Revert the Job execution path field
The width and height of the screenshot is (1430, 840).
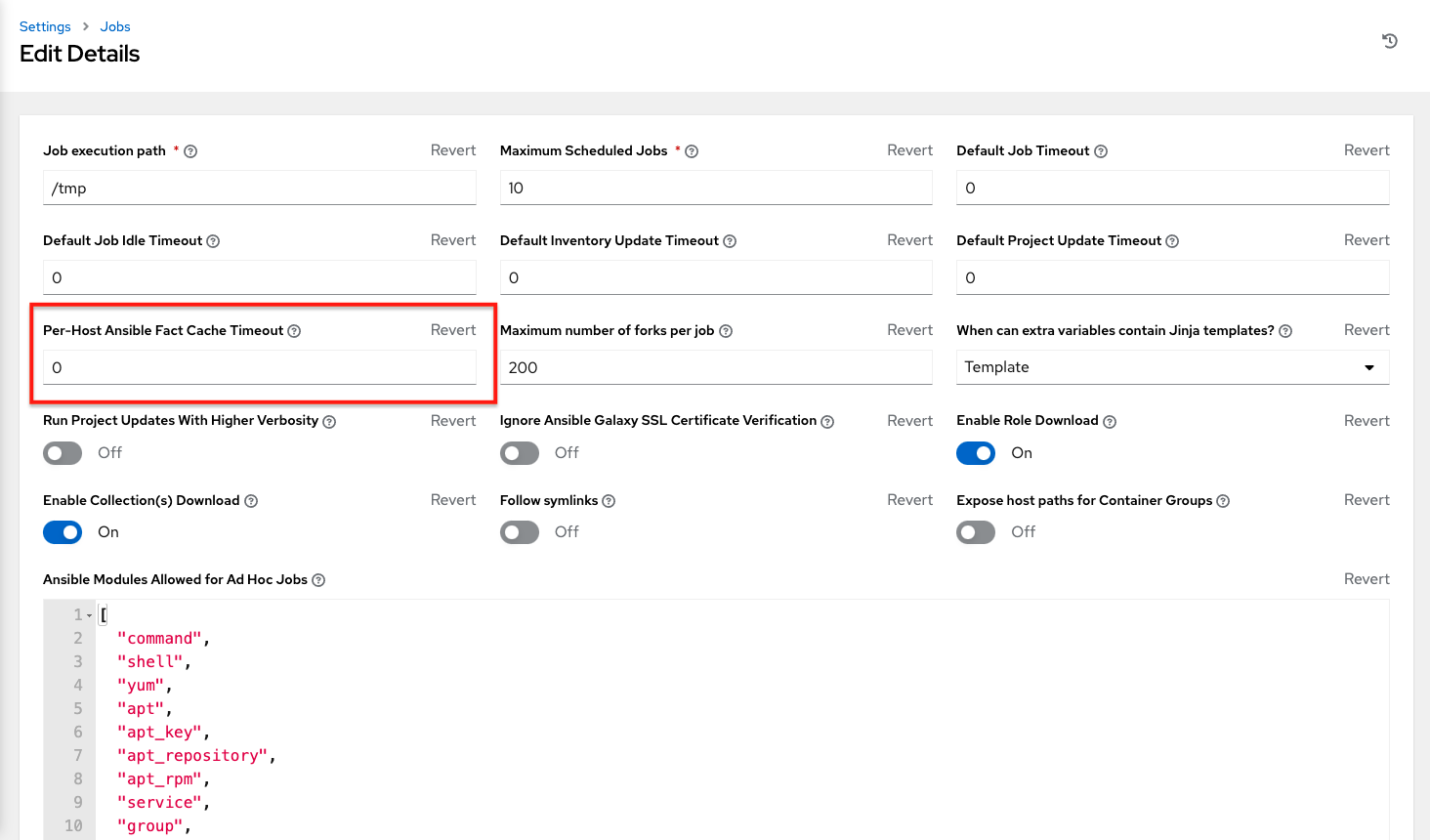[453, 150]
